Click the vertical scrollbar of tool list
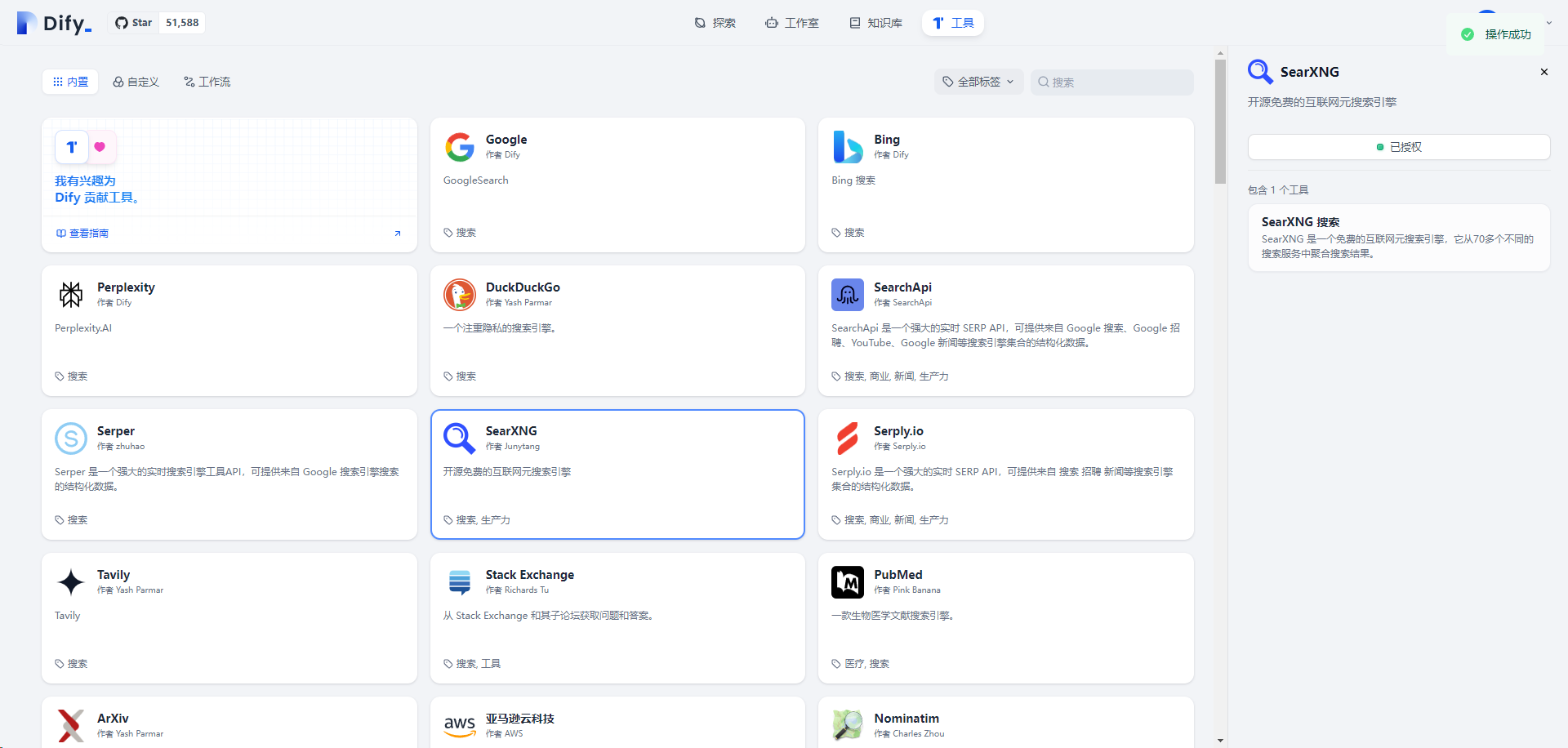The width and height of the screenshot is (1568, 748). tap(1220, 122)
